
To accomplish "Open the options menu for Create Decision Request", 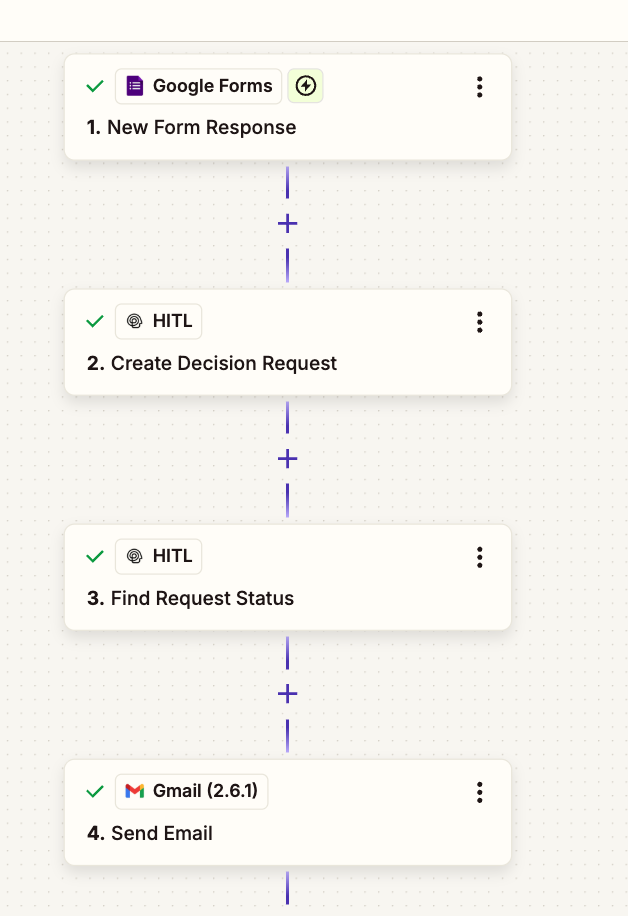I will (x=479, y=322).
